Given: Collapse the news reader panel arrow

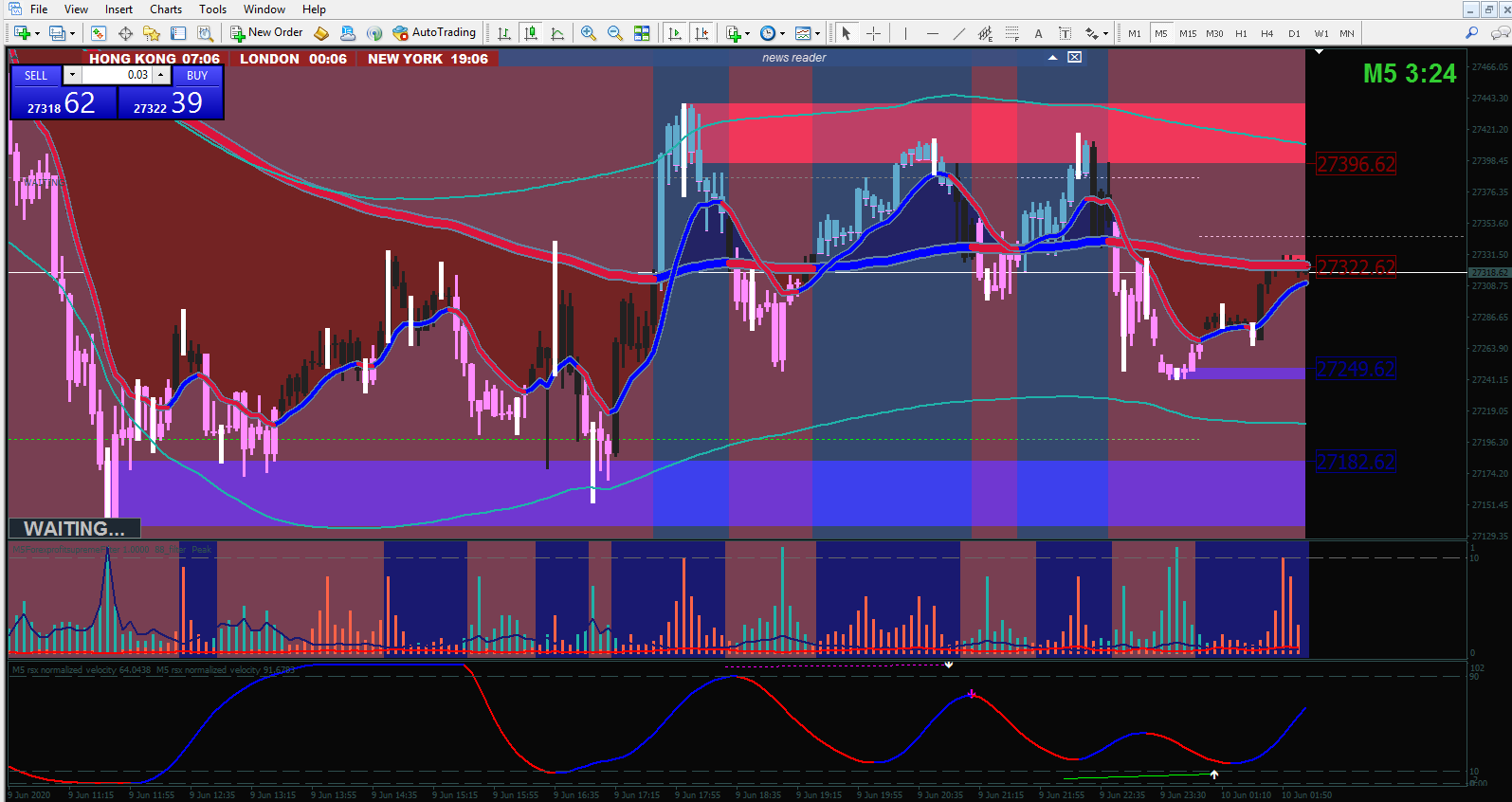Looking at the screenshot, I should tap(1052, 58).
